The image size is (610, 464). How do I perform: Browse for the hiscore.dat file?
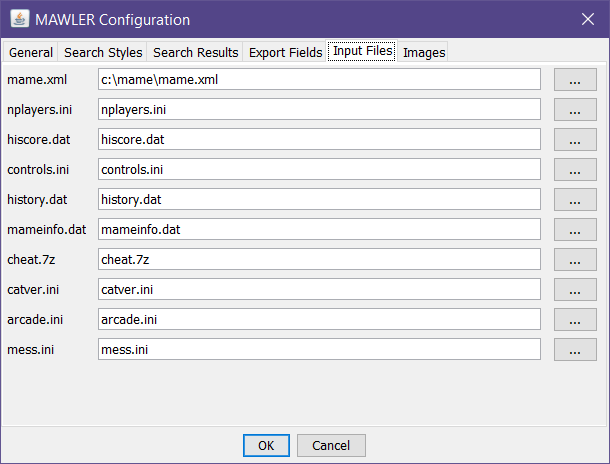pyautogui.click(x=574, y=140)
